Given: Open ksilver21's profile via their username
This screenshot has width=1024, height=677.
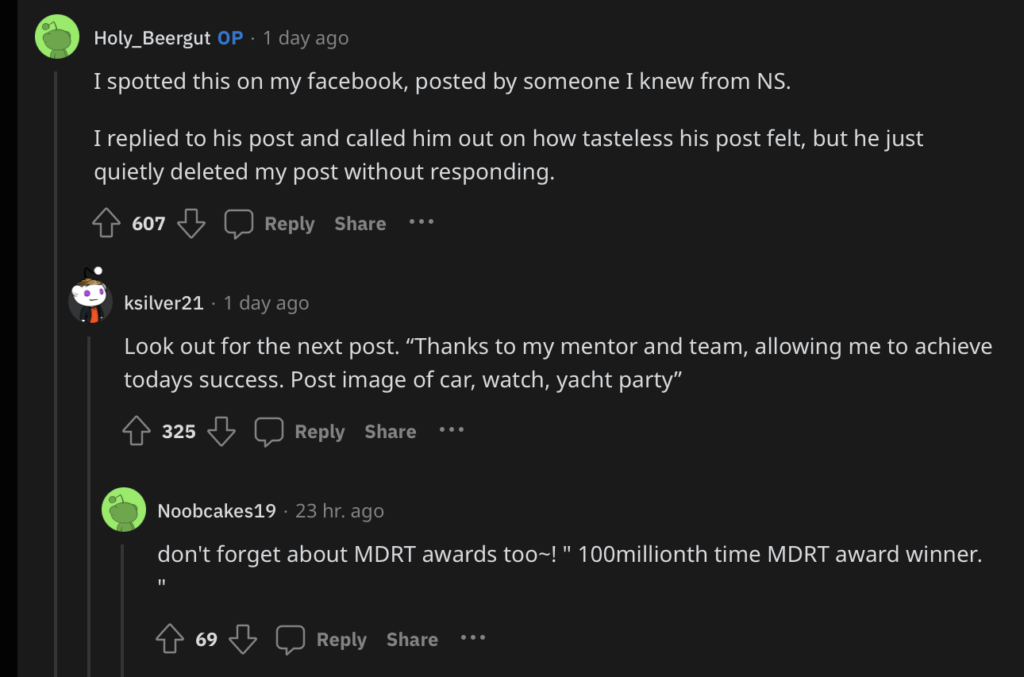Looking at the screenshot, I should [164, 303].
